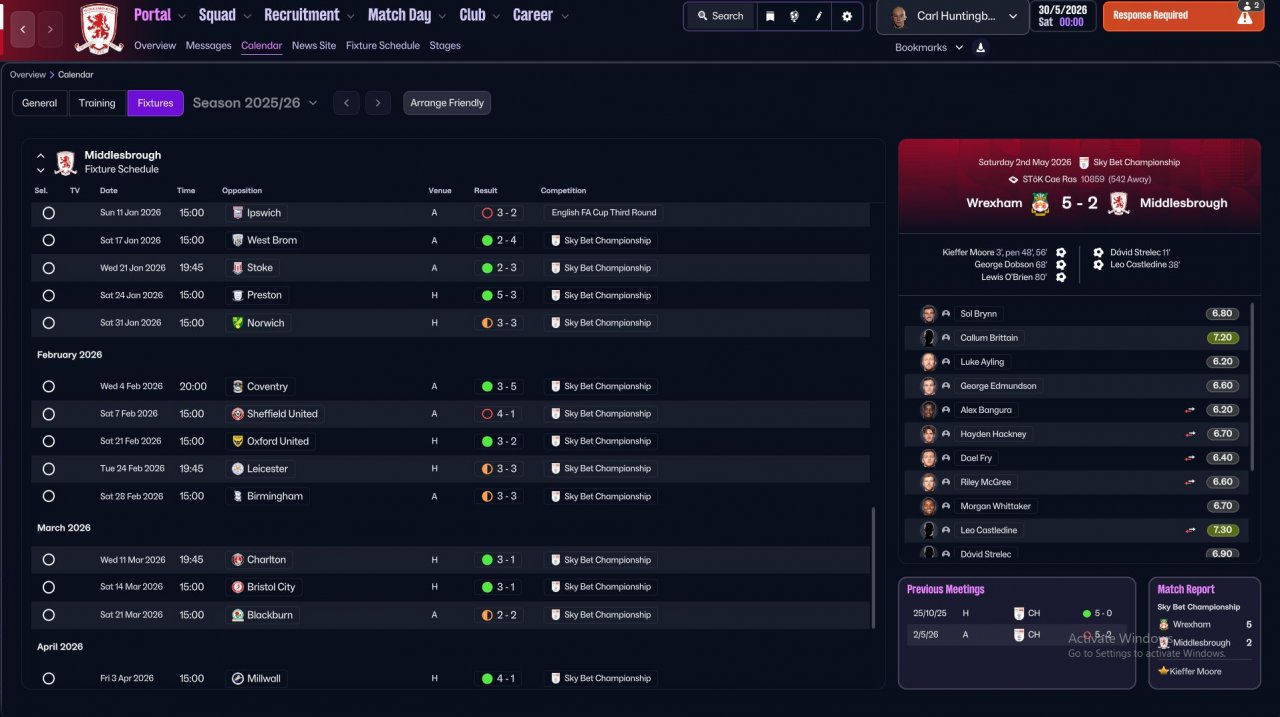Open the Squad dropdown menu
The image size is (1280, 717).
point(224,15)
